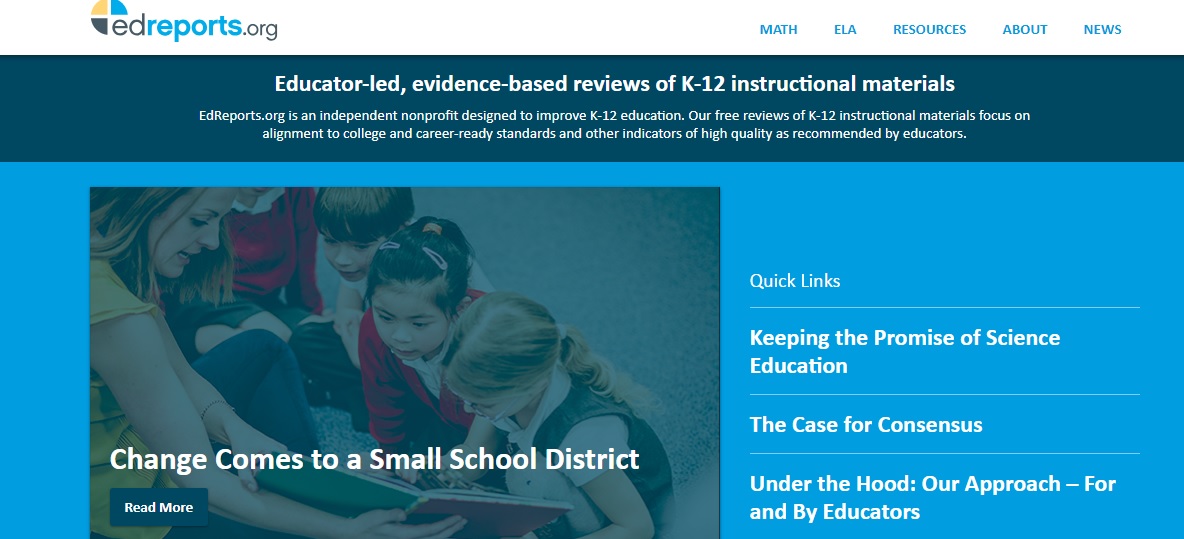
Task: Click the Educator-led, evidence-based reviews heading
Action: click(615, 83)
